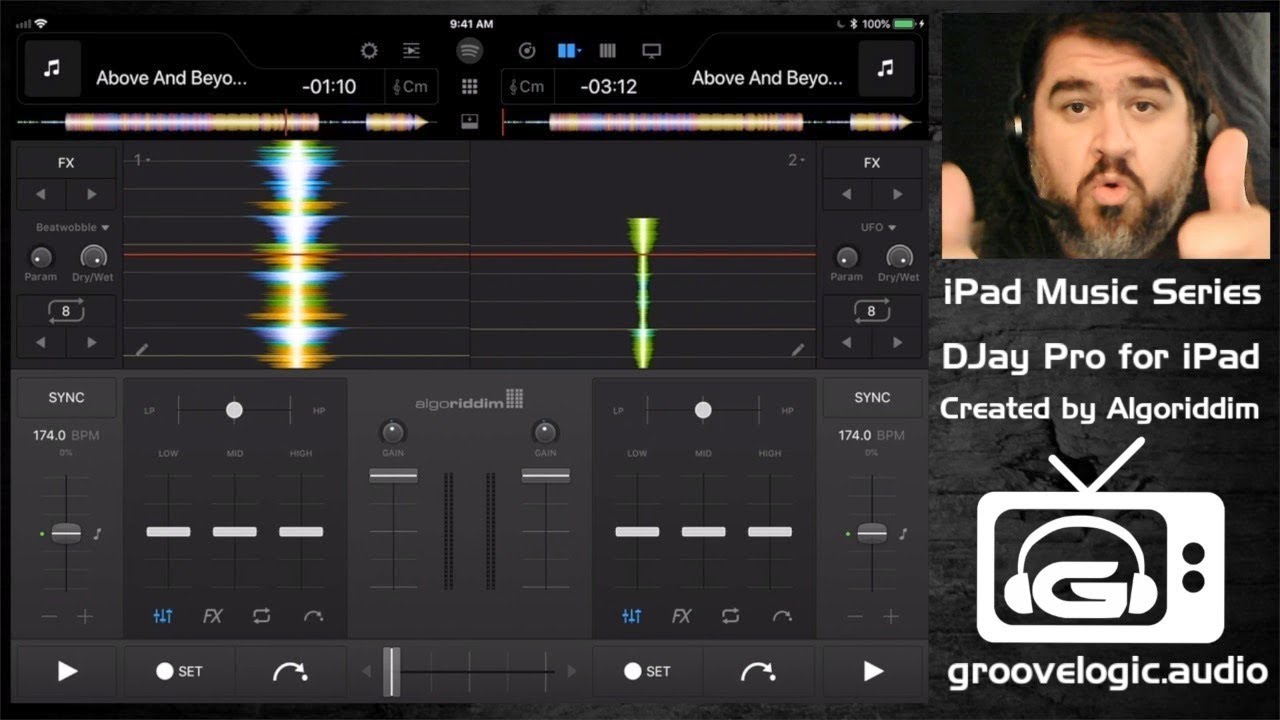
Task: Toggle deck 1 key lock note
Action: pos(97,534)
